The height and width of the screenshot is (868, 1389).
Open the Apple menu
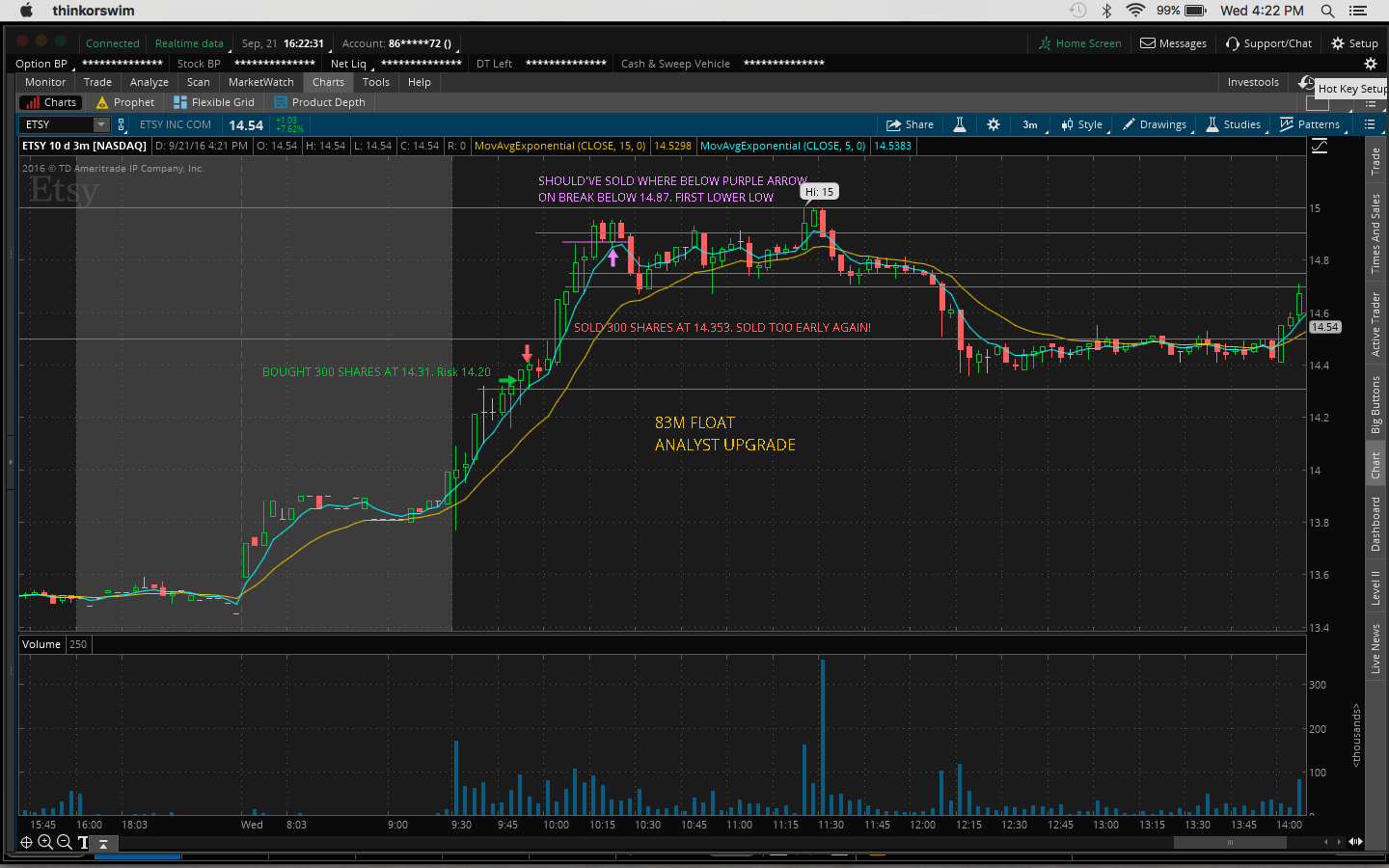click(x=26, y=11)
